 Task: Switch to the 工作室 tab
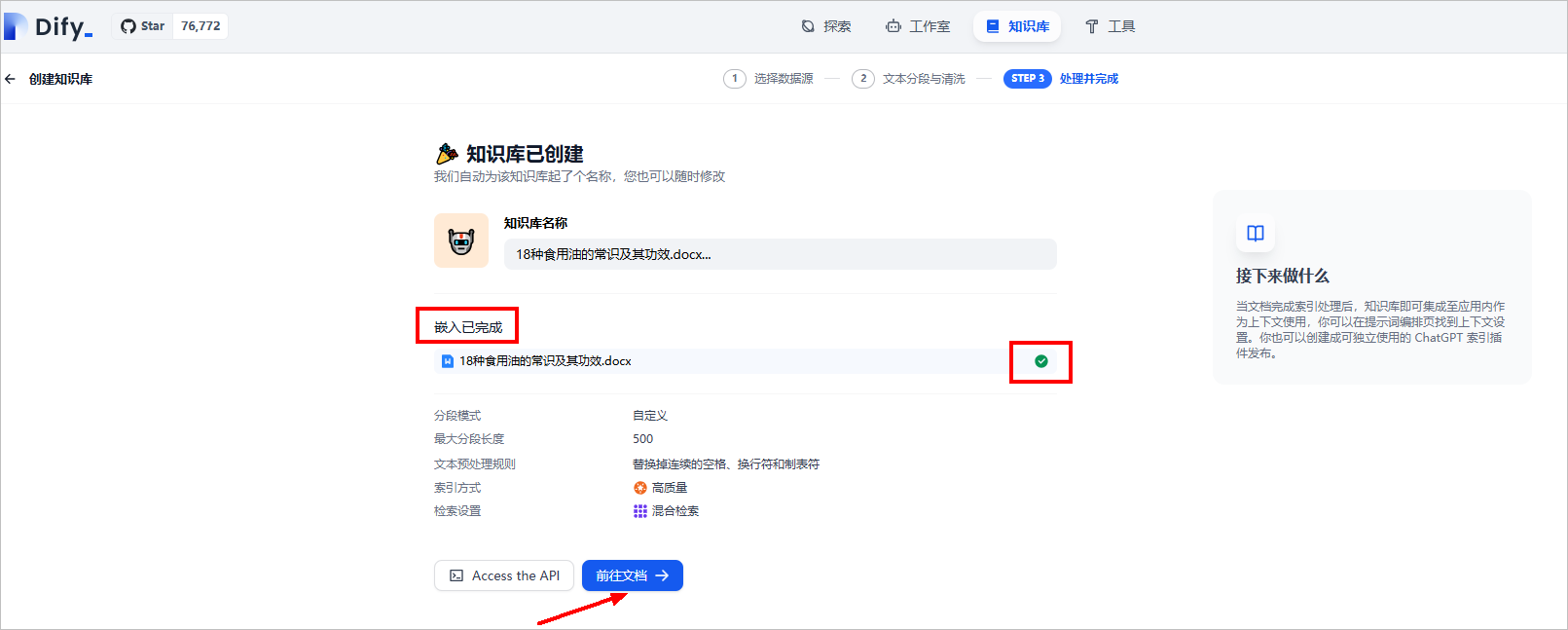918,26
